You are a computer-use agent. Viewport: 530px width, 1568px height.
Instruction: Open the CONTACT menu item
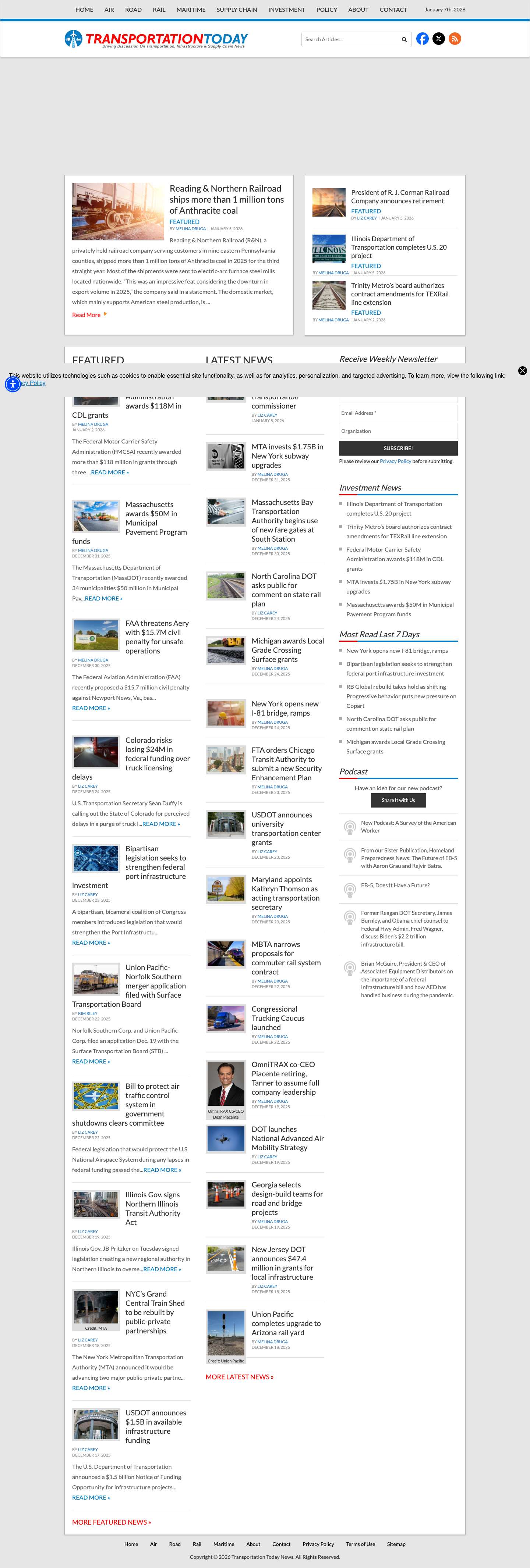[393, 10]
